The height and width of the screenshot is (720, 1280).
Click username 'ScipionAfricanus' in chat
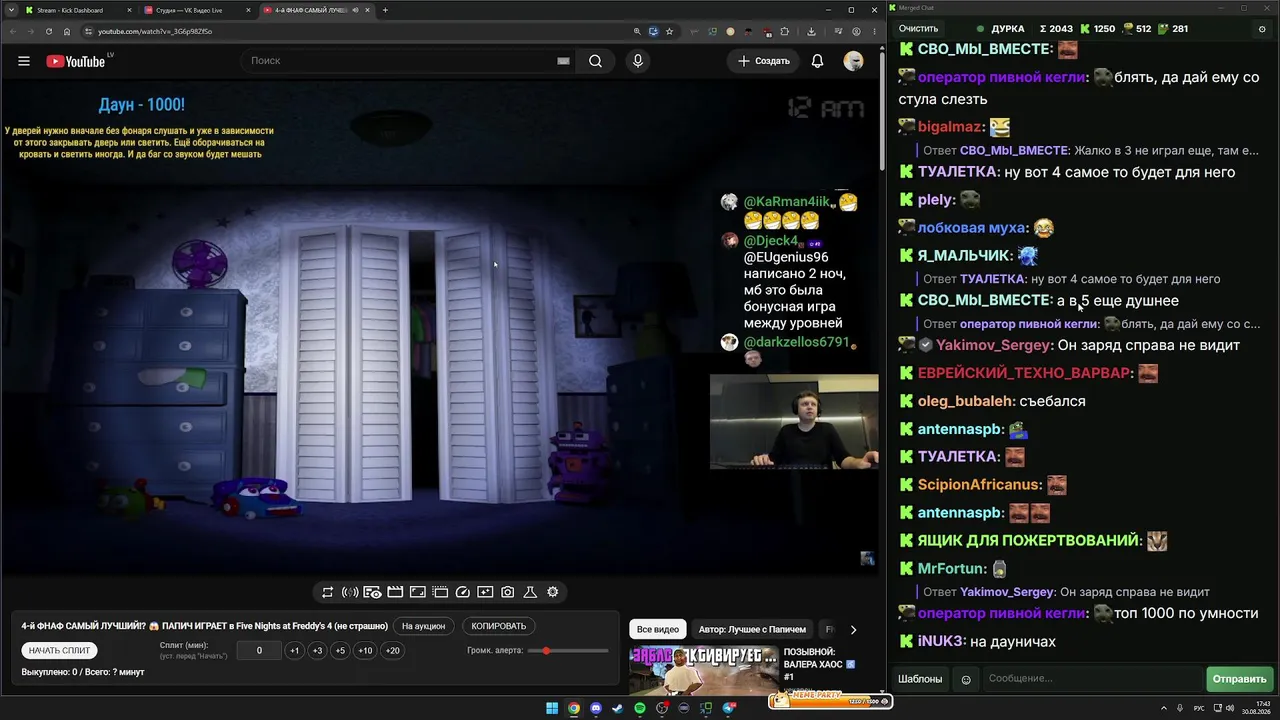click(x=979, y=485)
